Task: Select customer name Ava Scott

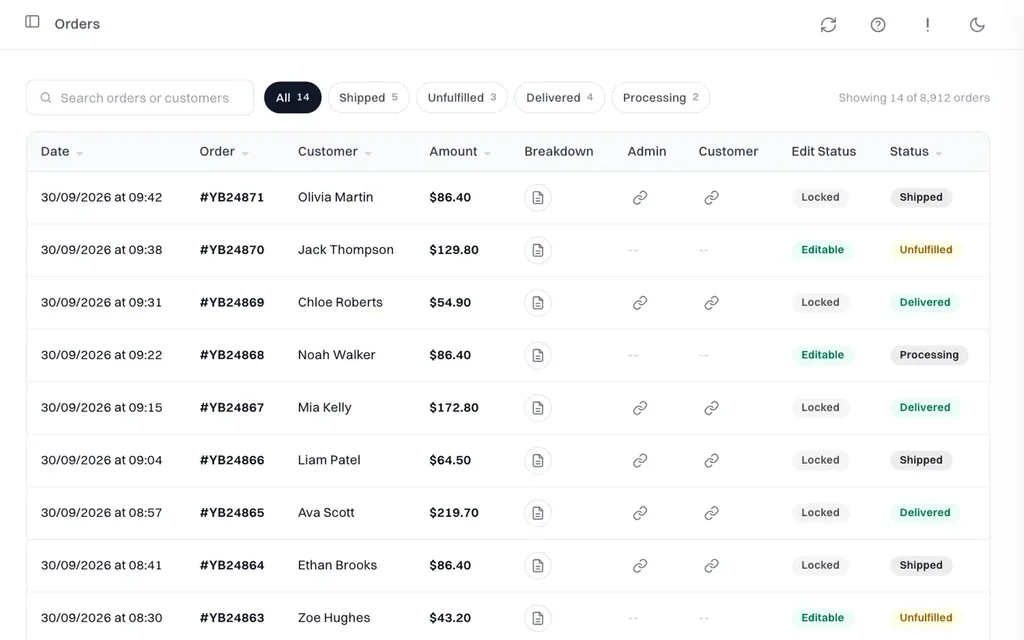Action: click(326, 513)
